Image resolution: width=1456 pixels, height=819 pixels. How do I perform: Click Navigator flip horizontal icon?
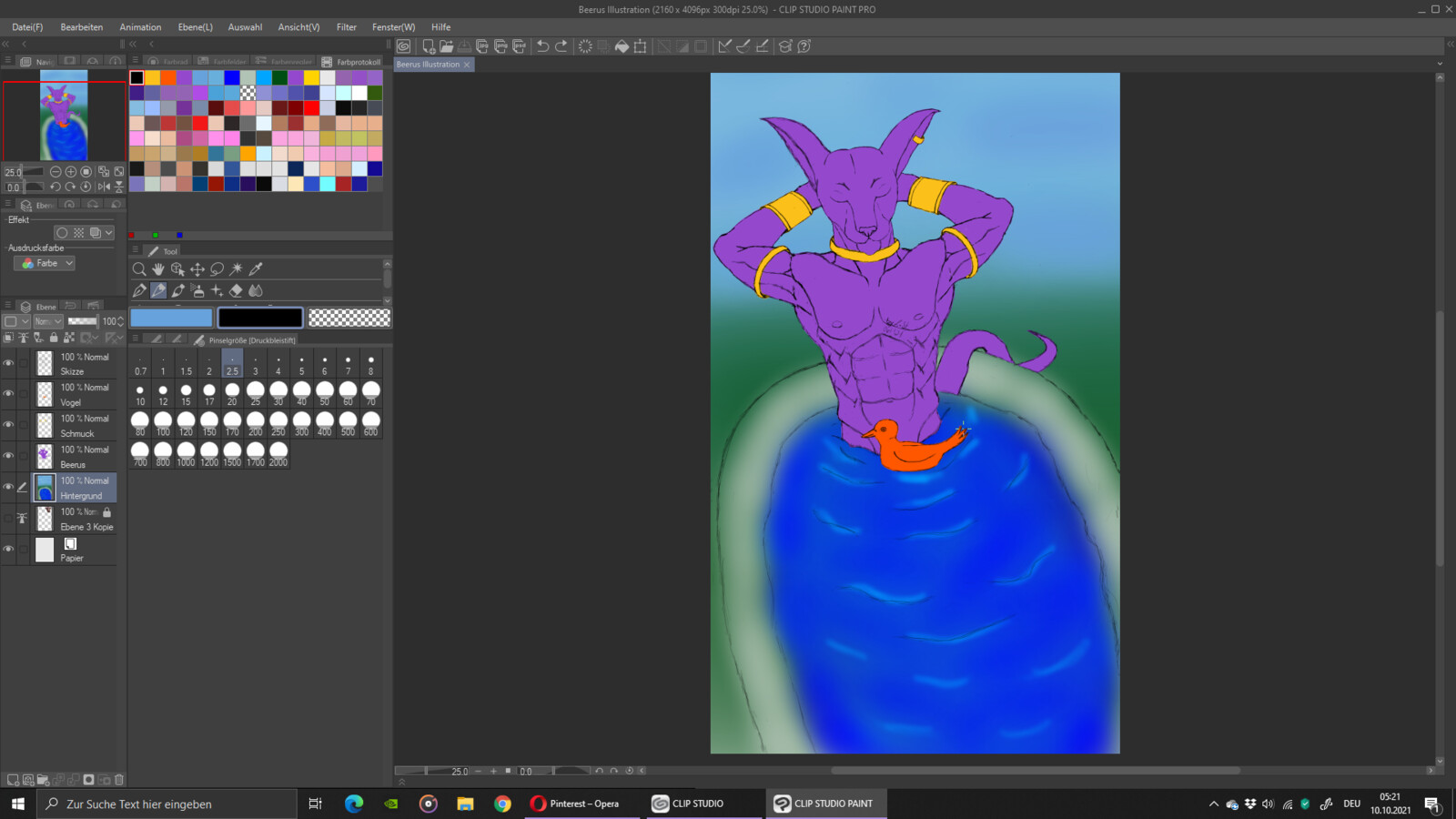click(104, 187)
